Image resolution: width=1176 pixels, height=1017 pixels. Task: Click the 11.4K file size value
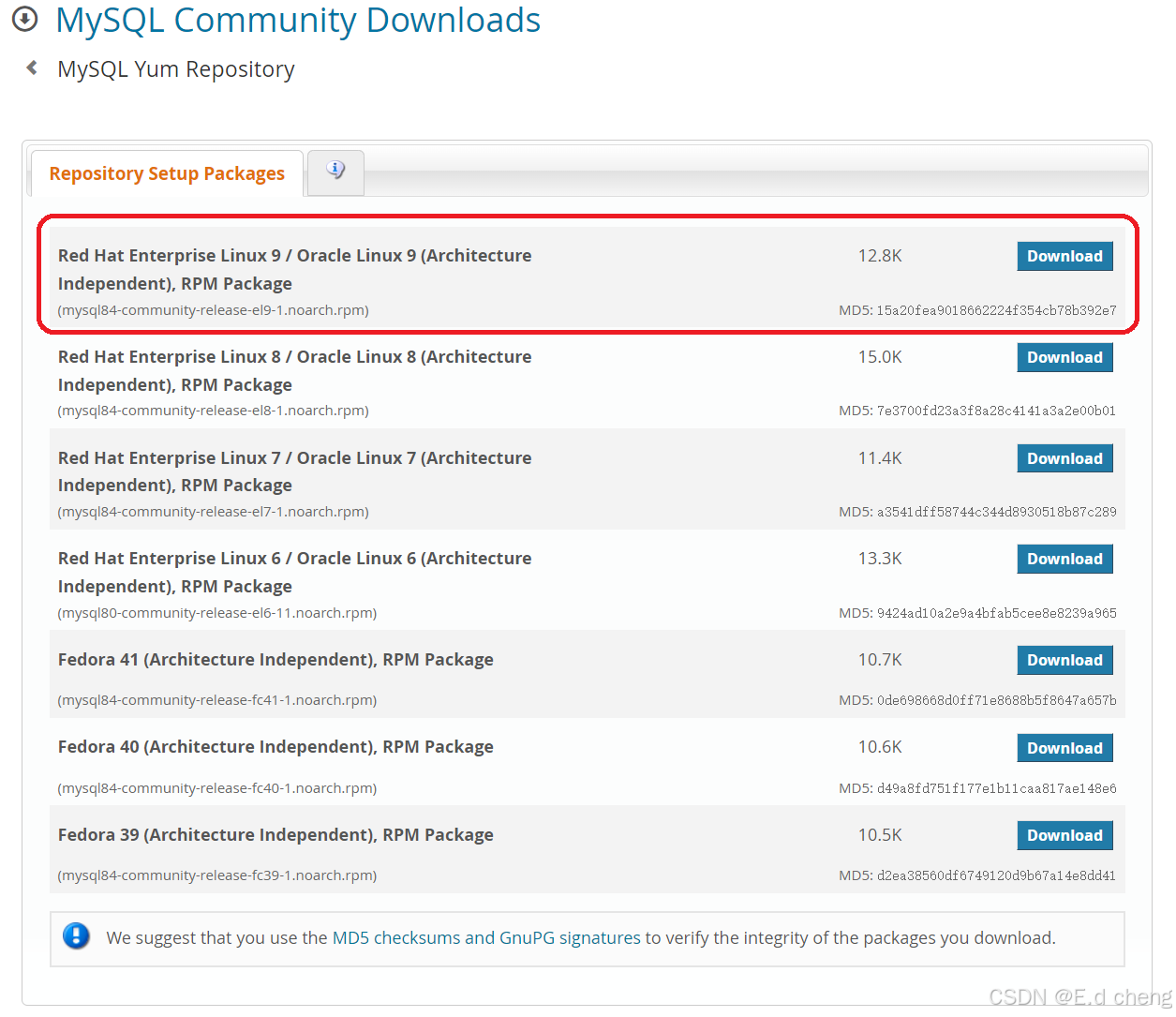880,458
